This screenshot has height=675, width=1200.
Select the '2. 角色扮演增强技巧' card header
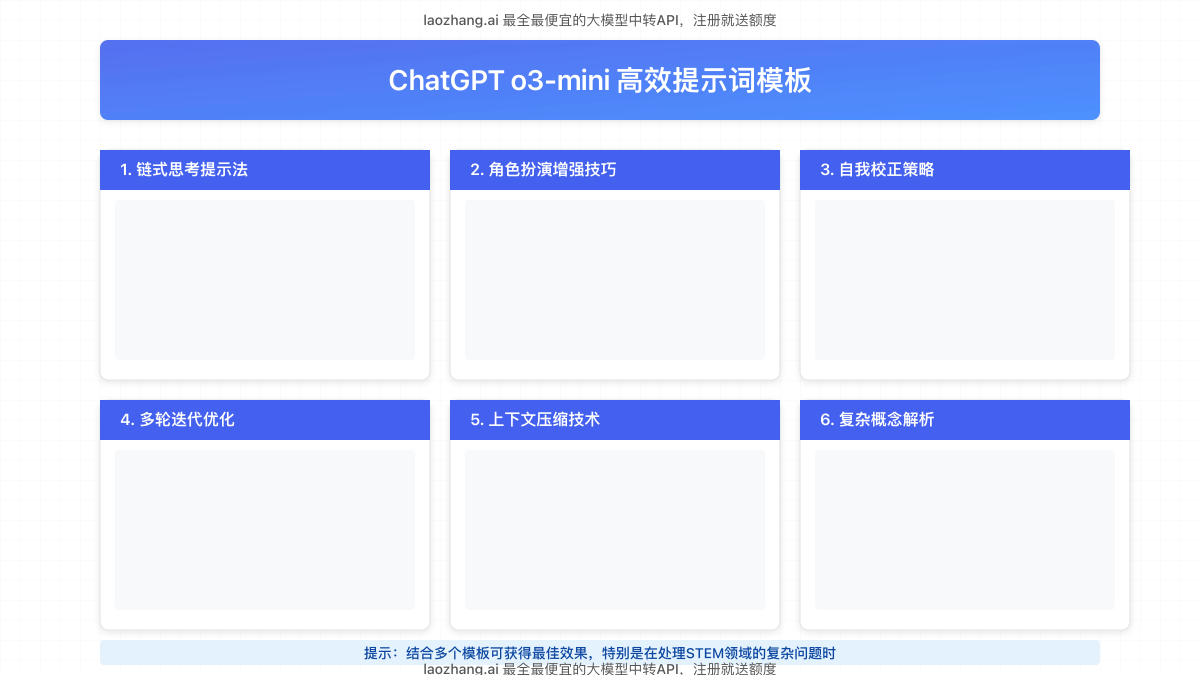pos(615,170)
